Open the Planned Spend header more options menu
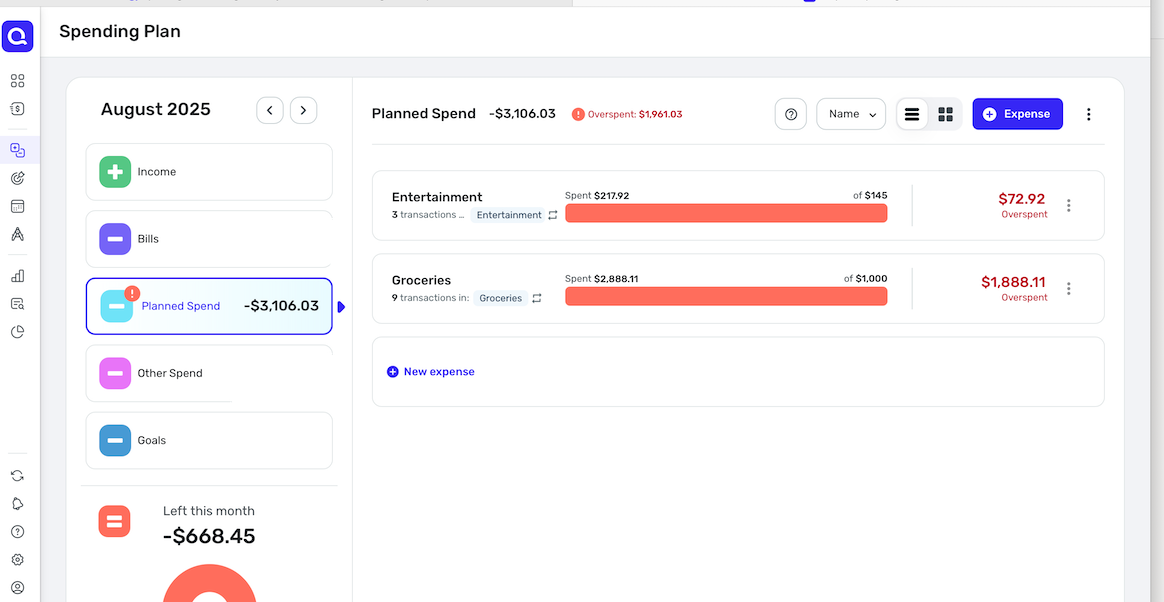 pos(1089,114)
